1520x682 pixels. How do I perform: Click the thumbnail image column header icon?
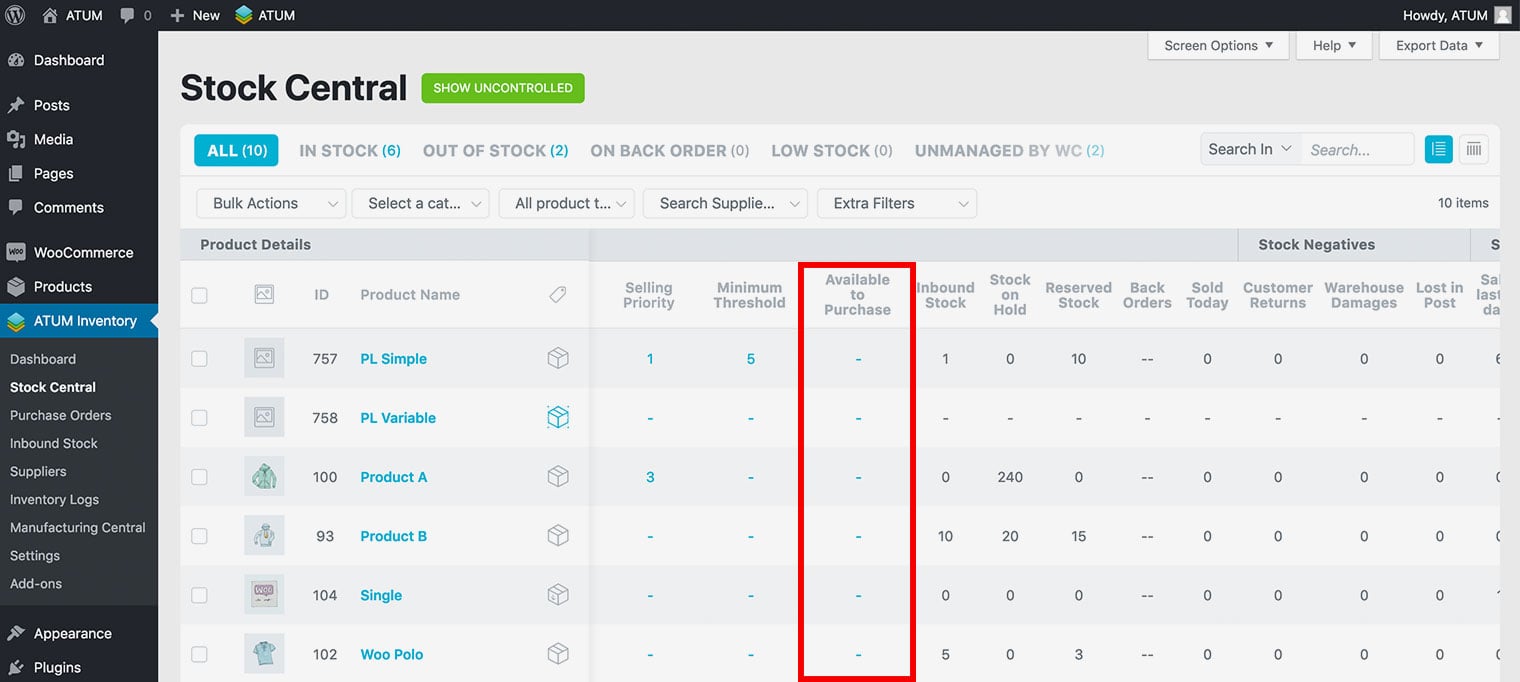click(x=264, y=295)
